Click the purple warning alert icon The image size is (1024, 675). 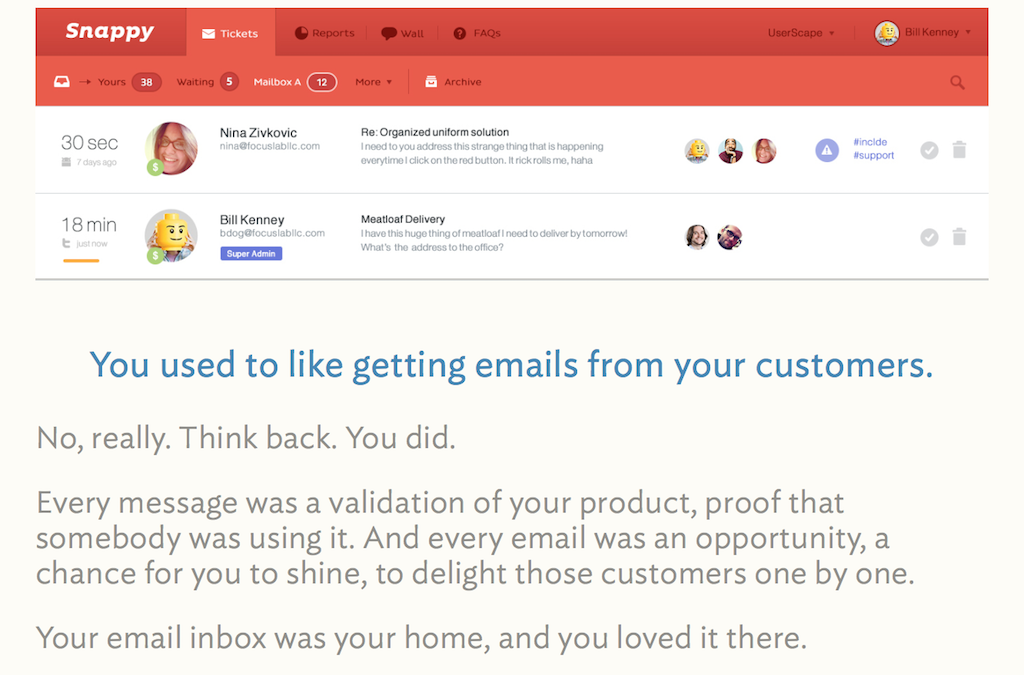(827, 150)
